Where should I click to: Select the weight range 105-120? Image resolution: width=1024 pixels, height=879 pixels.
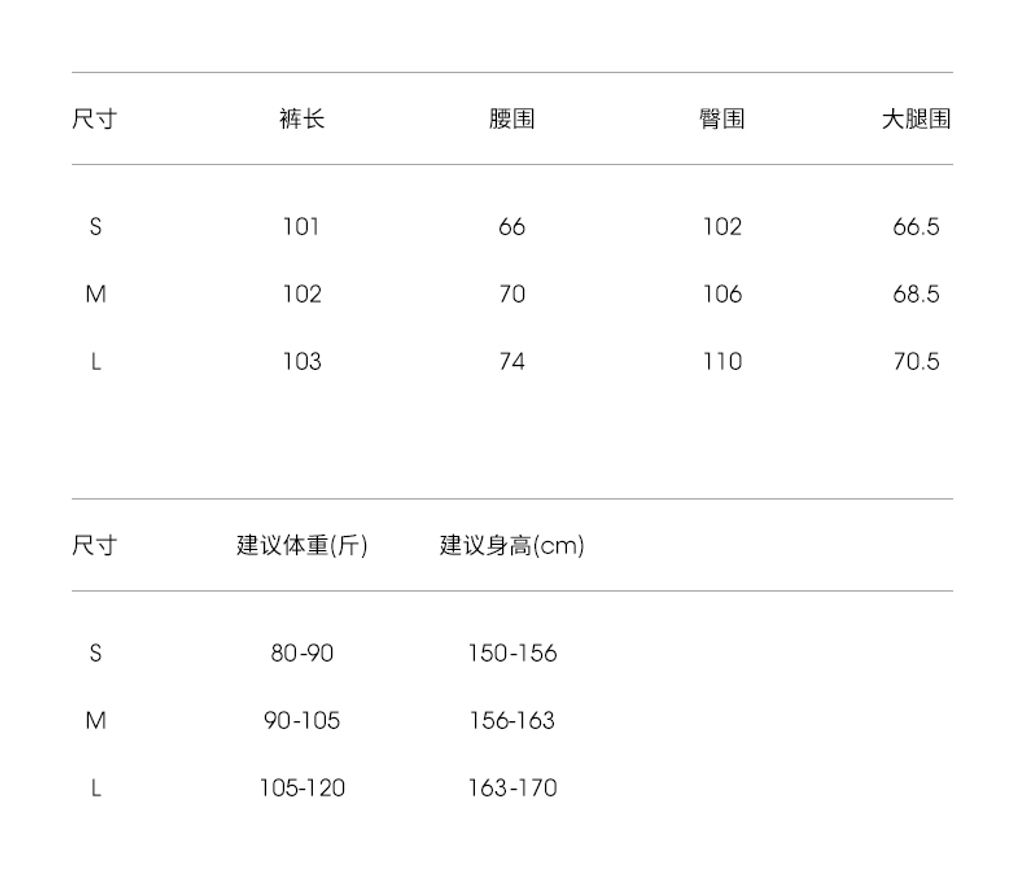(x=302, y=788)
